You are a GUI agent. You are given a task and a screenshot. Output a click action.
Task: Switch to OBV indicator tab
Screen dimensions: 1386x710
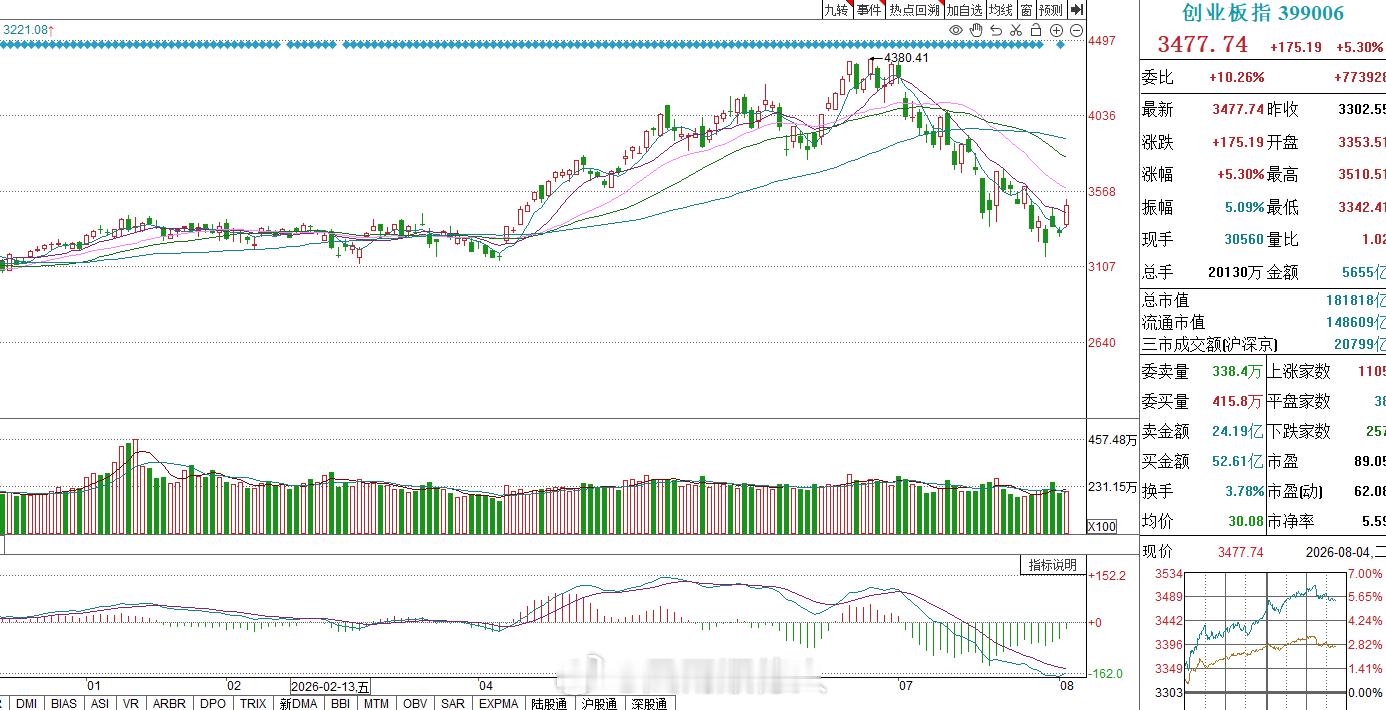[414, 703]
